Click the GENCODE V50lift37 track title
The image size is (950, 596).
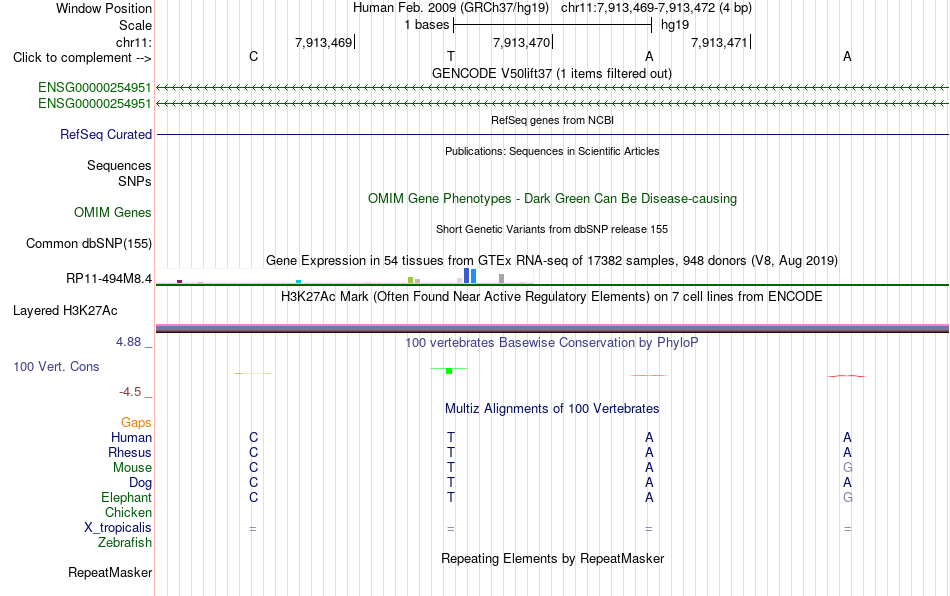551,73
